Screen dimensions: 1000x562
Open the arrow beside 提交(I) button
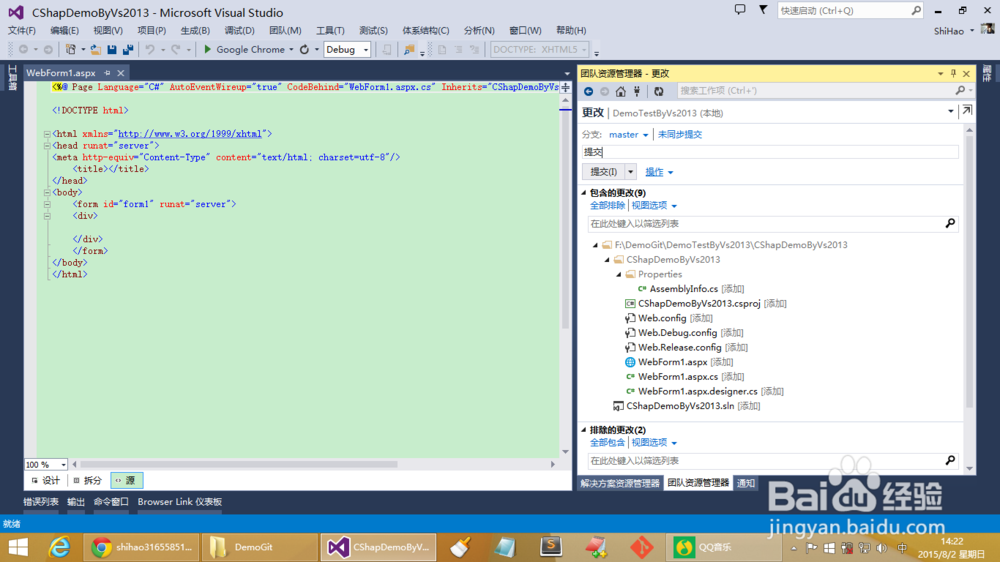(630, 172)
